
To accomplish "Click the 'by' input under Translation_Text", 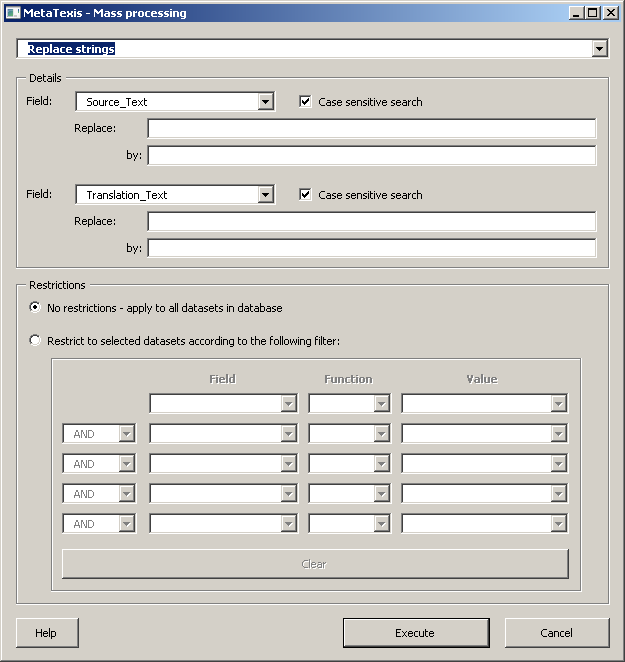I will click(x=372, y=248).
